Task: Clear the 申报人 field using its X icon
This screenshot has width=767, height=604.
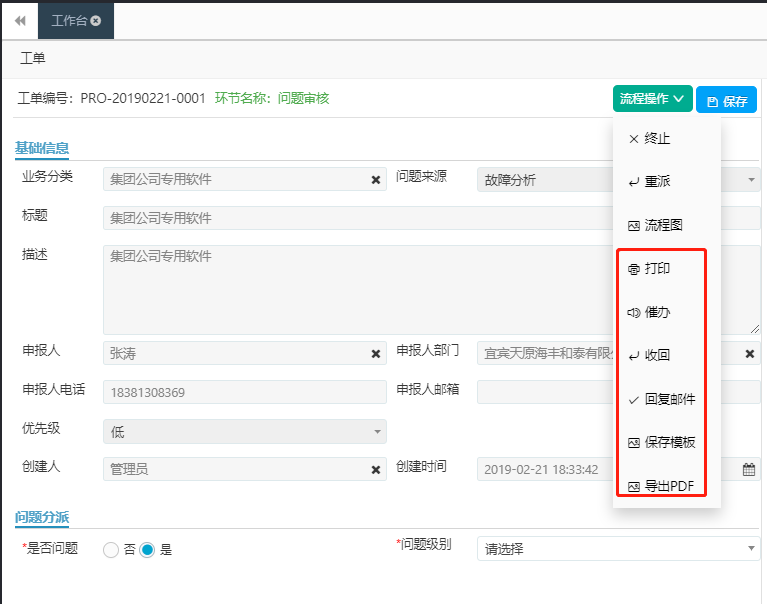Action: (376, 354)
